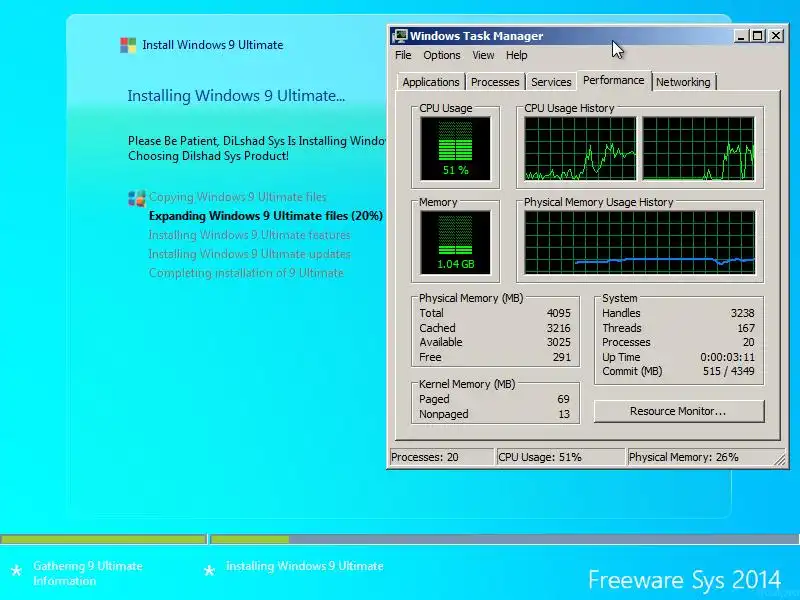This screenshot has height=600, width=800.
Task: Click the colorful icon next to Copying Windows 9 Ultimate files
Action: pos(137,198)
